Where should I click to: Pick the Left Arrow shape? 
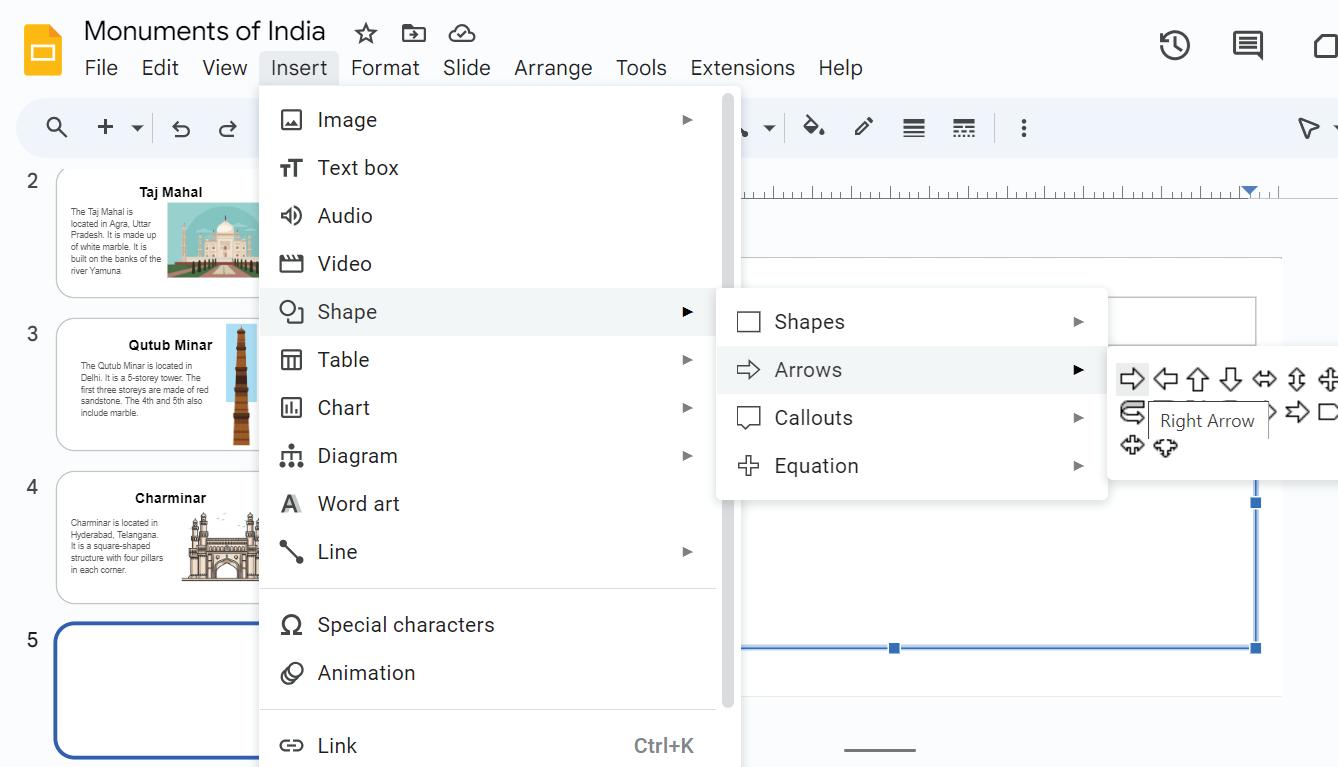click(x=1165, y=379)
